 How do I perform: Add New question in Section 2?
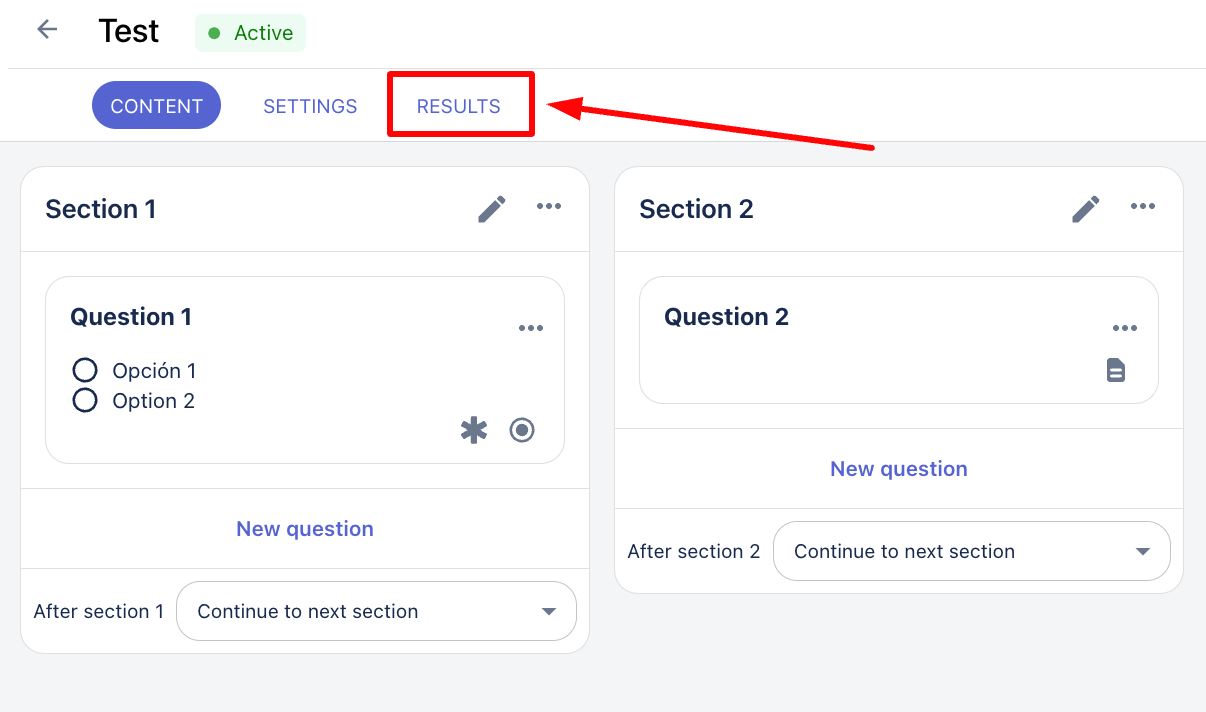tap(898, 469)
